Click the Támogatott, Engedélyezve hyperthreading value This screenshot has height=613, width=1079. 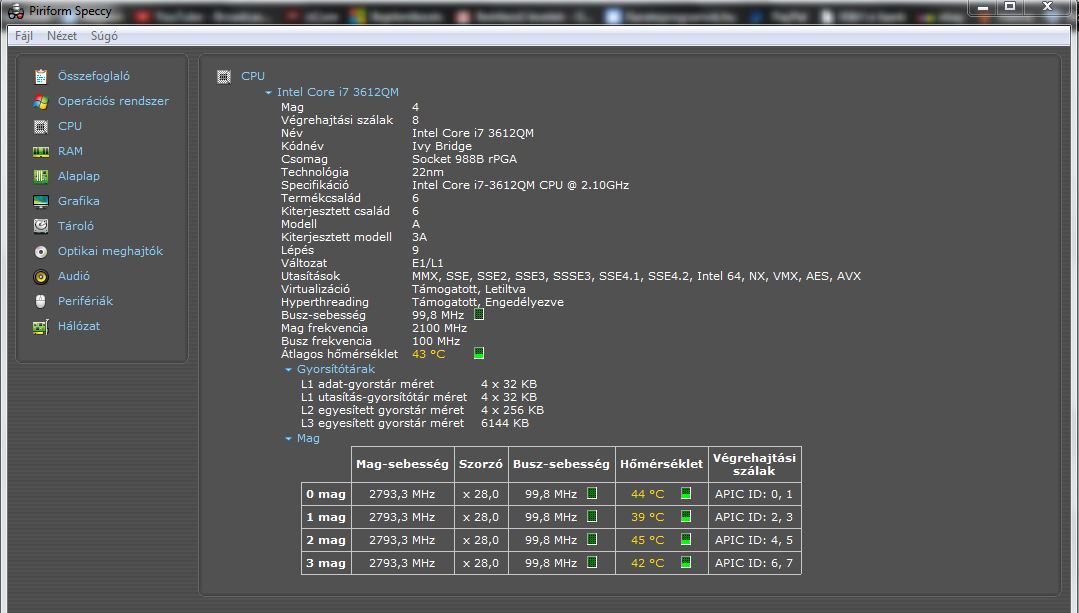click(x=488, y=302)
